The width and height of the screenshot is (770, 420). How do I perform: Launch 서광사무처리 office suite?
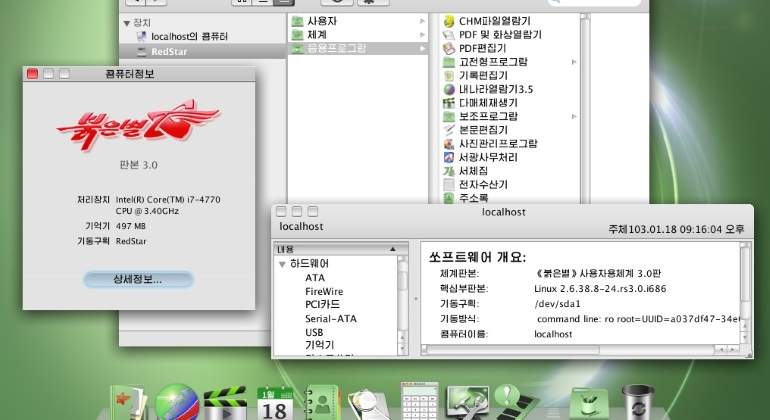[x=480, y=158]
